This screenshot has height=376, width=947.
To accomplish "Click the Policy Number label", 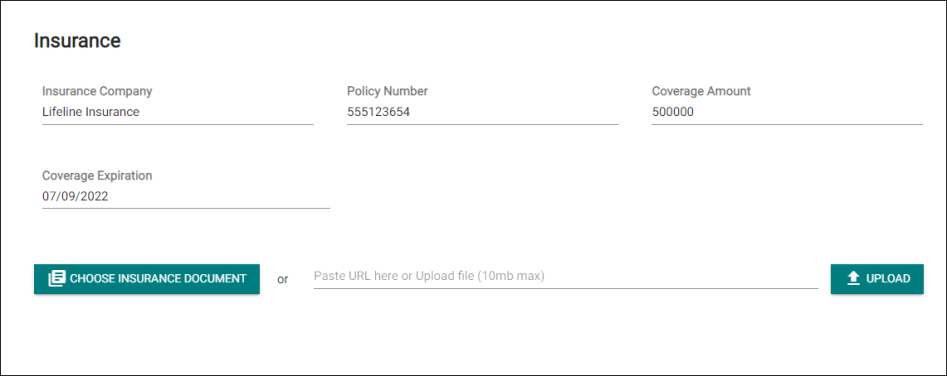I will (x=387, y=91).
